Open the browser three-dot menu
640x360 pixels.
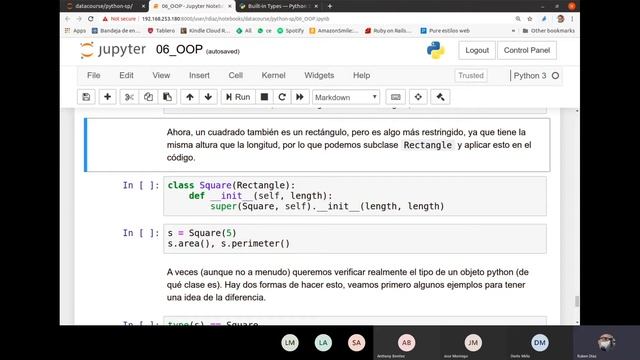tap(572, 19)
